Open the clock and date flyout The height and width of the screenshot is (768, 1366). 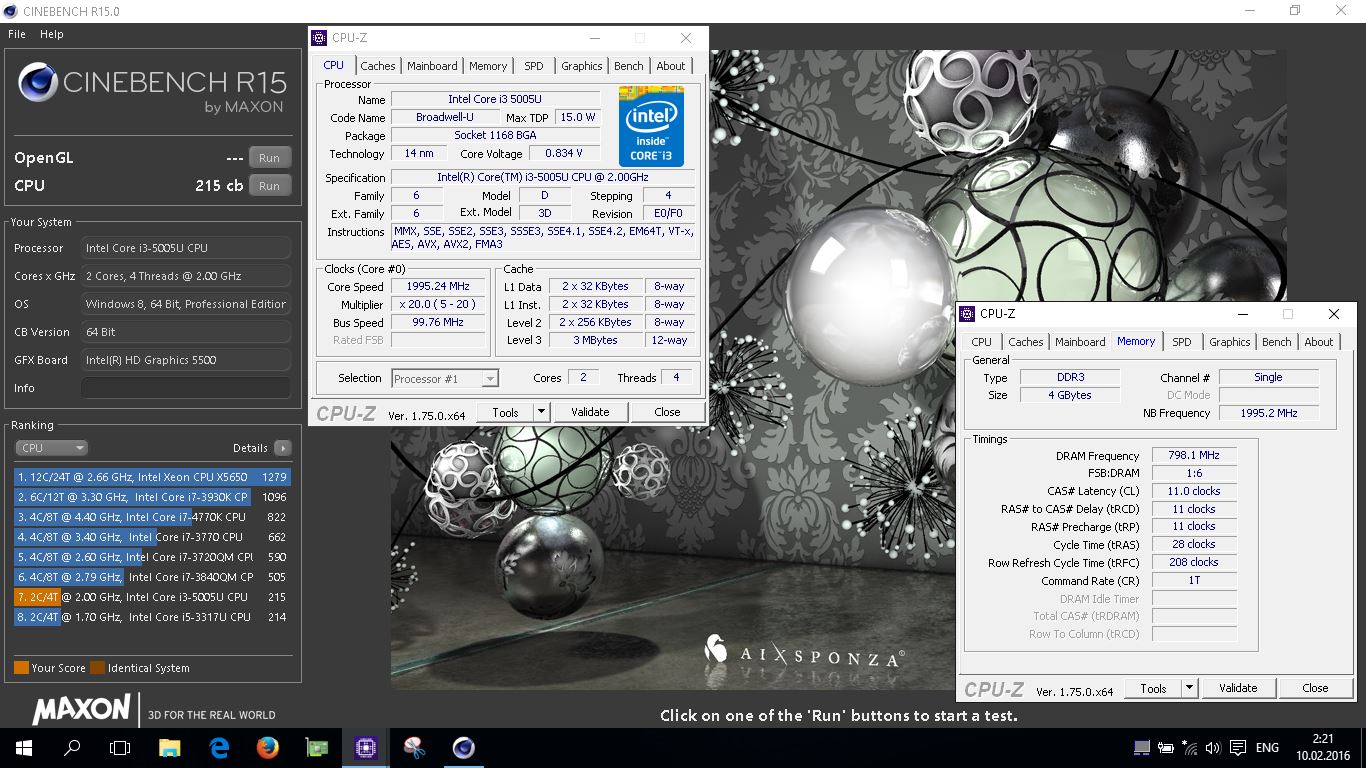1322,747
